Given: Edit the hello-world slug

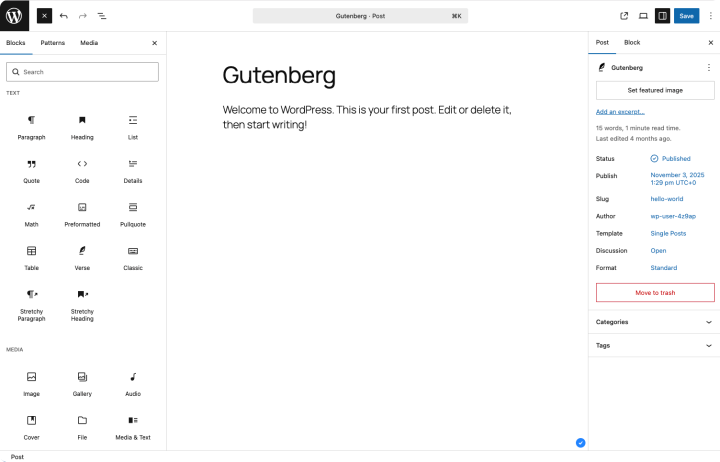Looking at the screenshot, I should click(x=667, y=199).
